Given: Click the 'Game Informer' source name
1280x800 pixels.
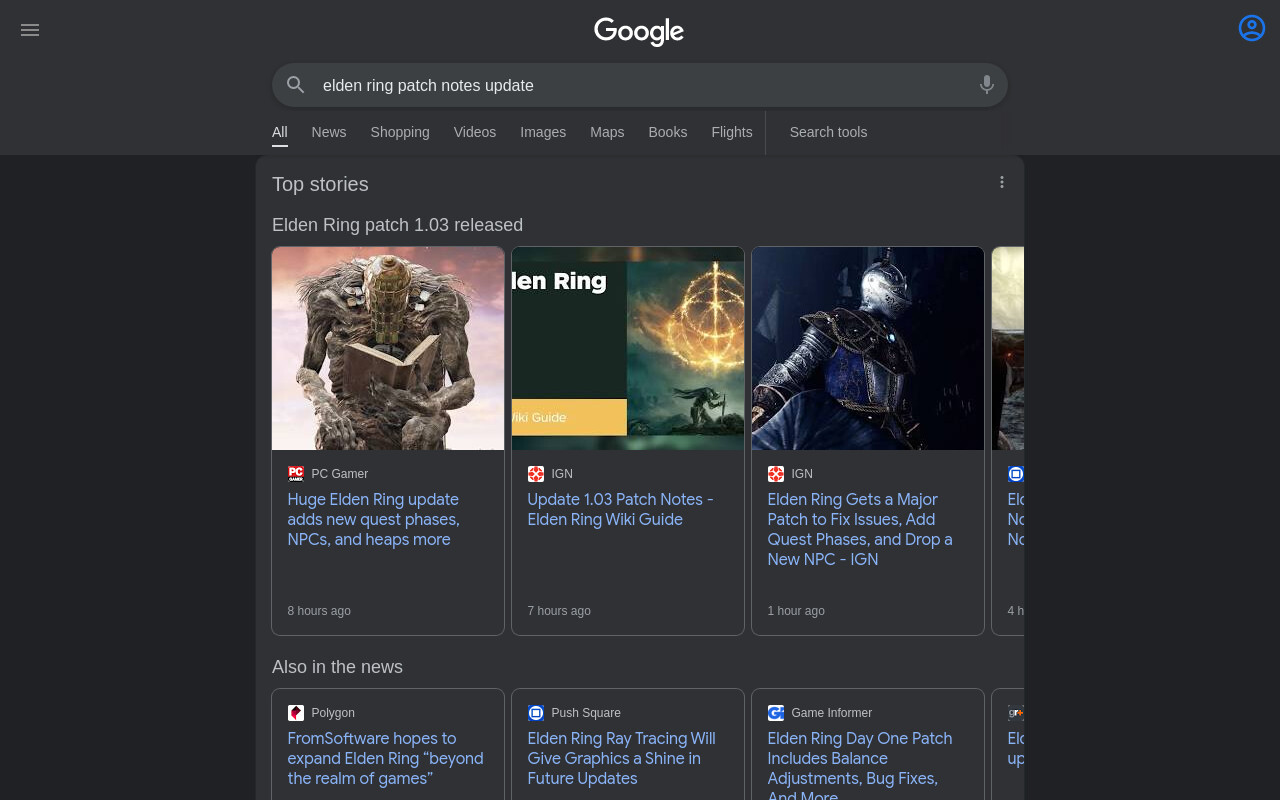Looking at the screenshot, I should [832, 713].
